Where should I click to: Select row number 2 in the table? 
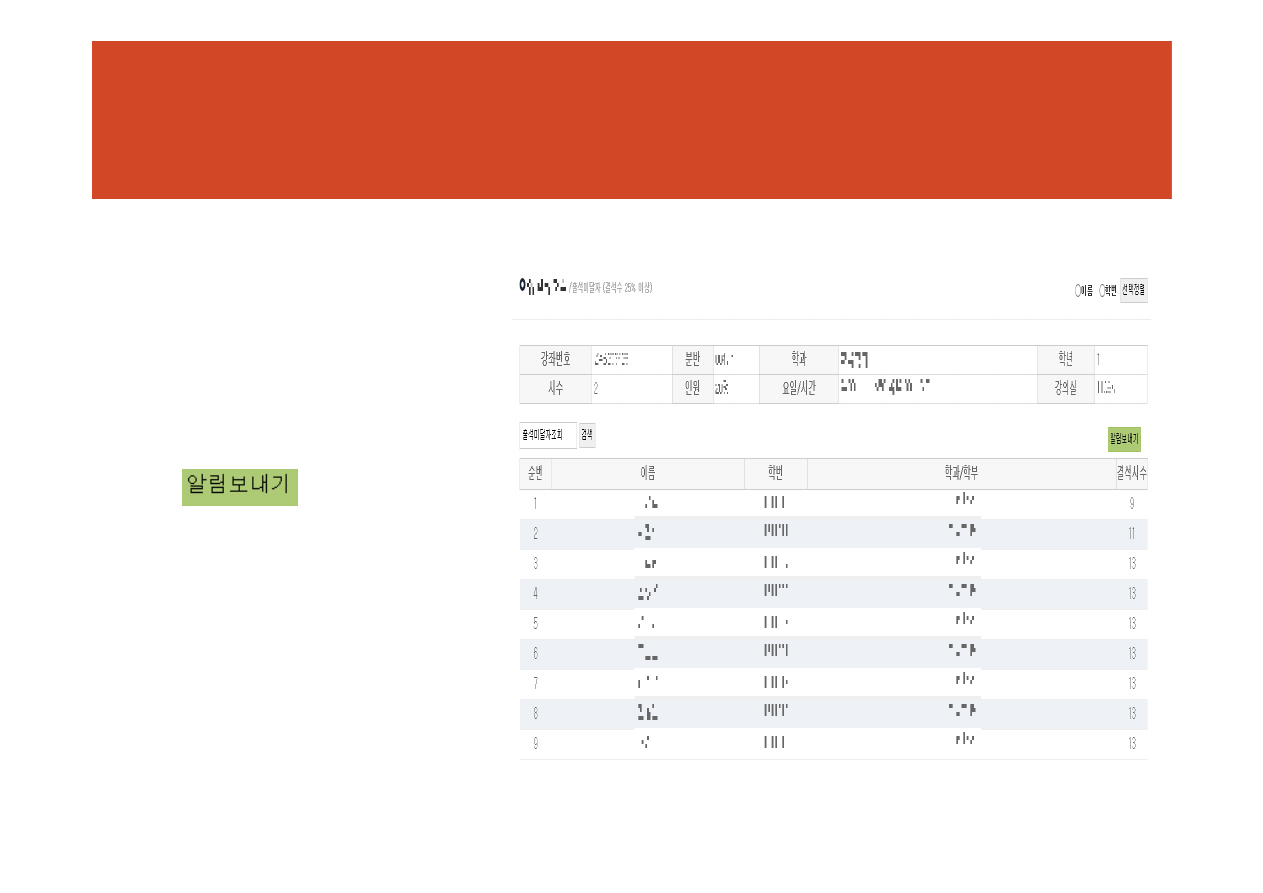tap(535, 534)
